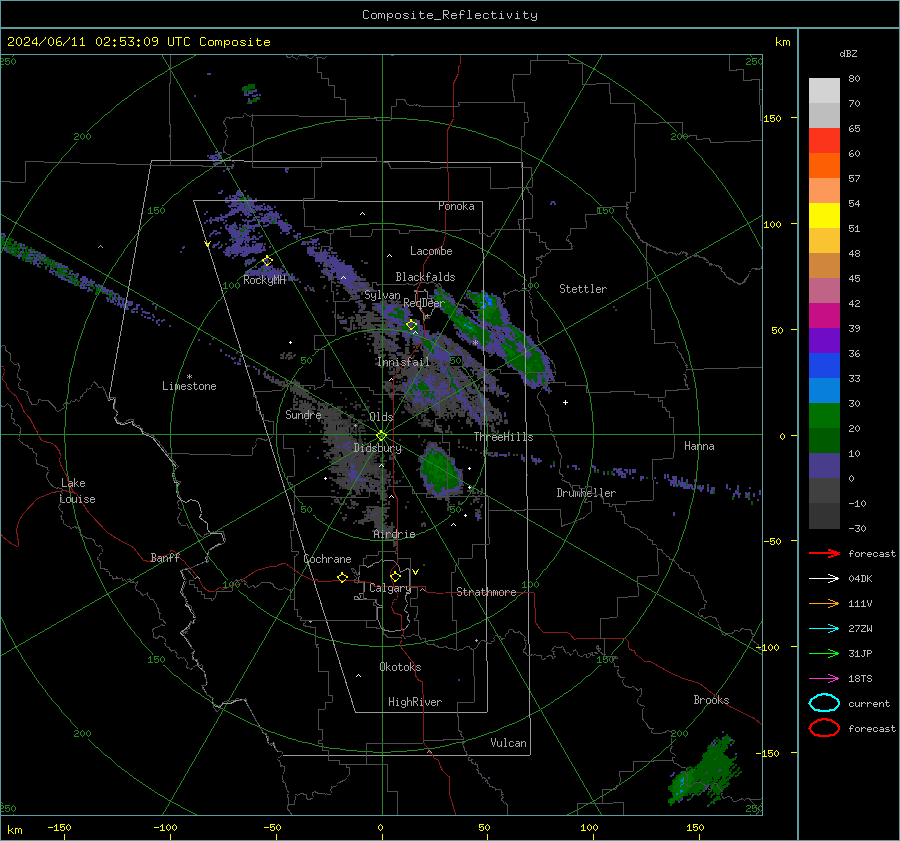Click the 'Ponoka' city label
Image resolution: width=900 pixels, height=841 pixels.
456,206
